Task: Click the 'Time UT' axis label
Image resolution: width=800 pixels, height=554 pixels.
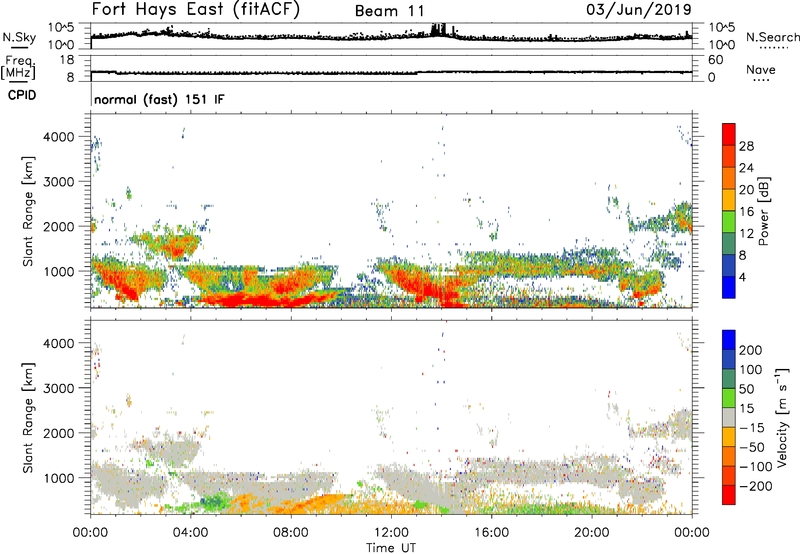Action: point(391,548)
